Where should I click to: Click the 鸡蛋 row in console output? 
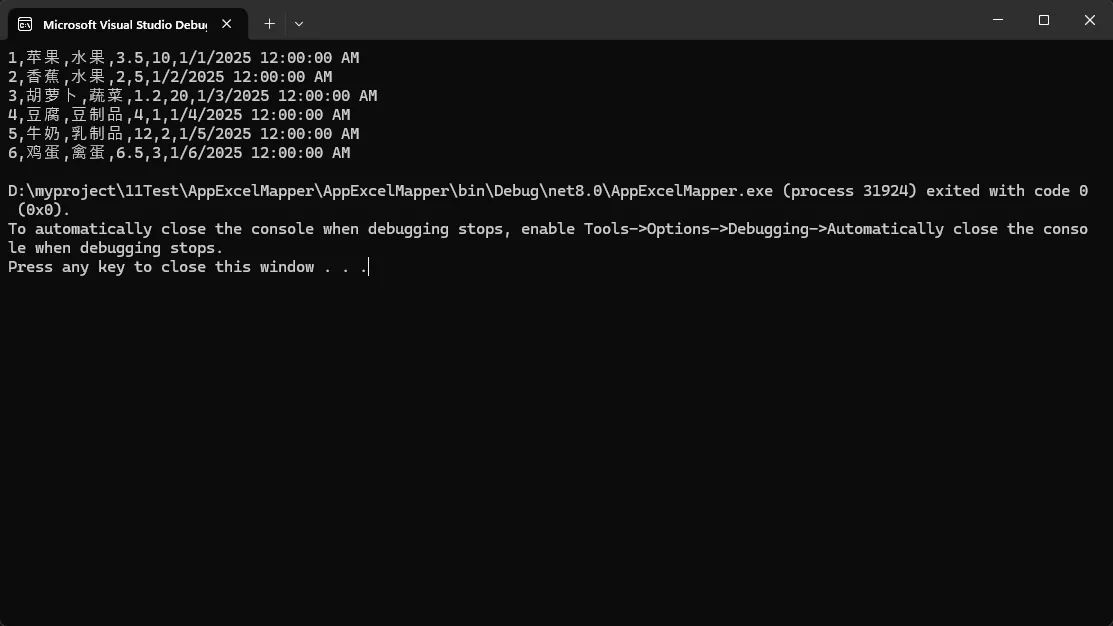pyautogui.click(x=178, y=153)
